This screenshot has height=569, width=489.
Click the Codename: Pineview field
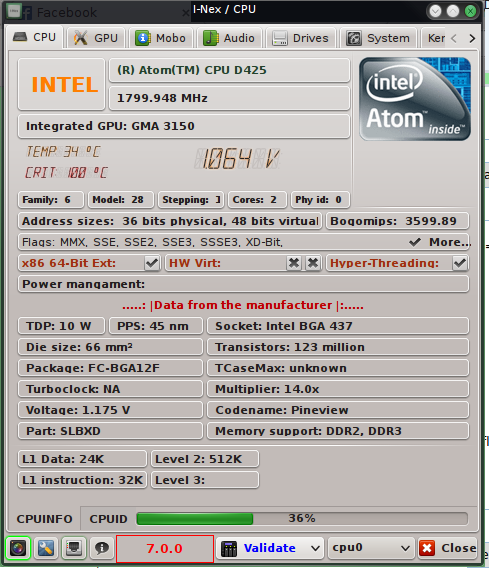pos(338,410)
